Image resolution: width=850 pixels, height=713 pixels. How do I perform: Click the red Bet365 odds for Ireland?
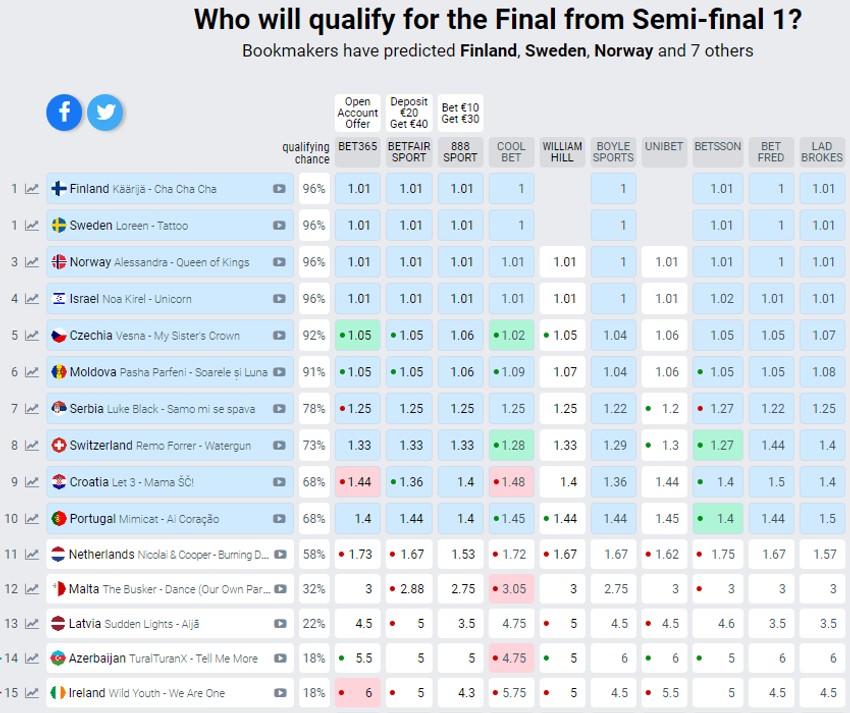358,693
